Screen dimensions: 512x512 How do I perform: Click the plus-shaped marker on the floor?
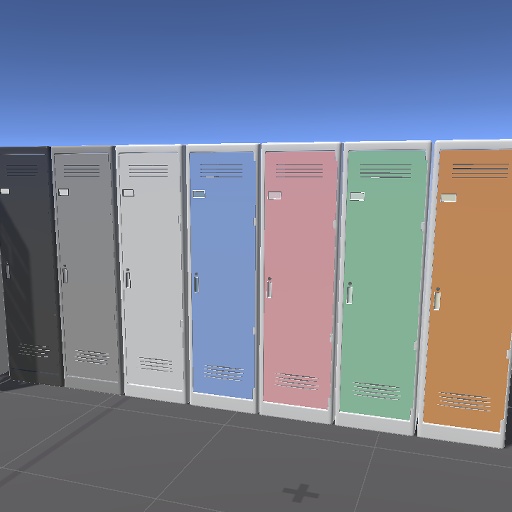301,493
